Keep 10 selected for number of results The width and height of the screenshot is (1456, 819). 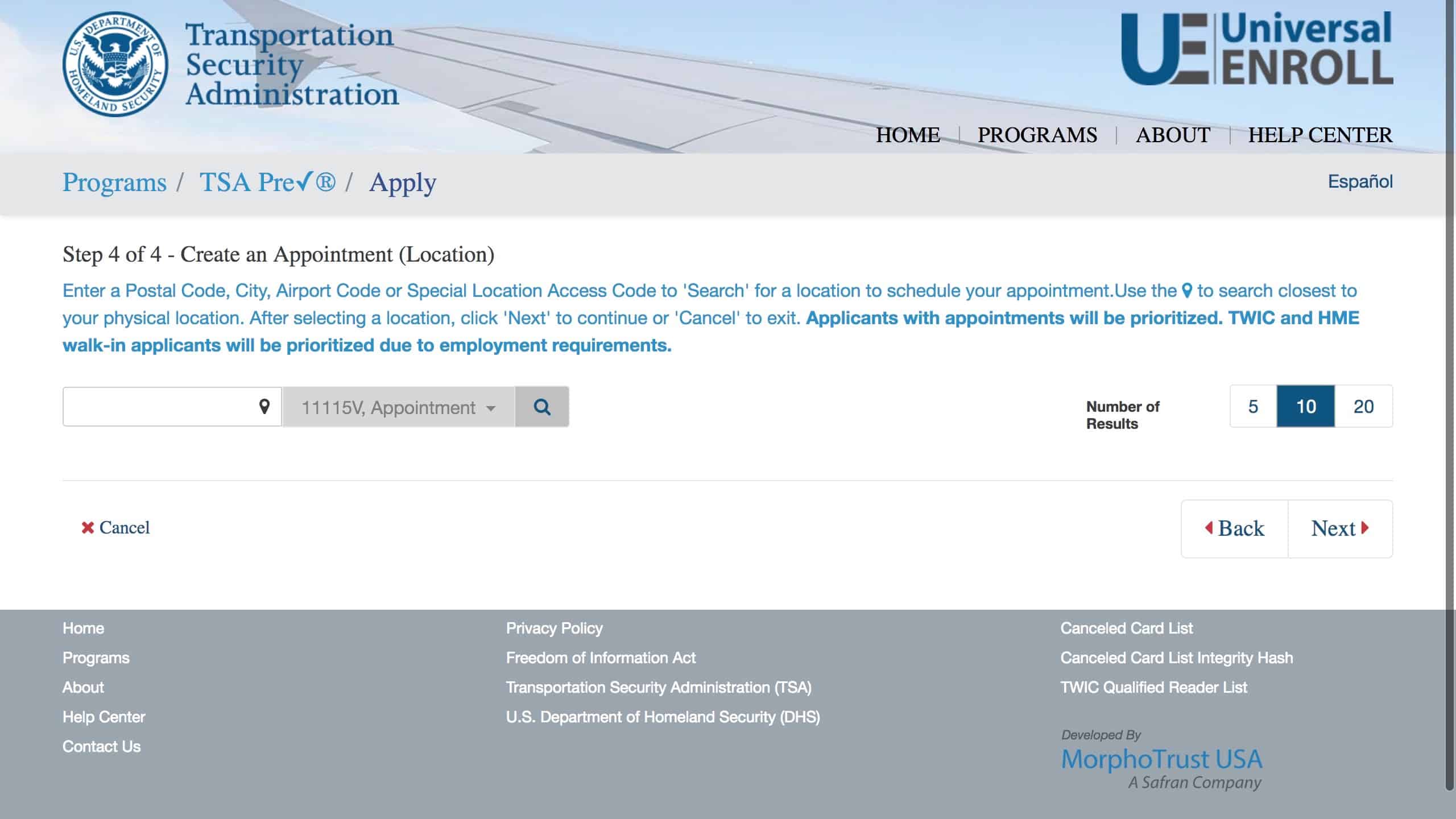1308,406
